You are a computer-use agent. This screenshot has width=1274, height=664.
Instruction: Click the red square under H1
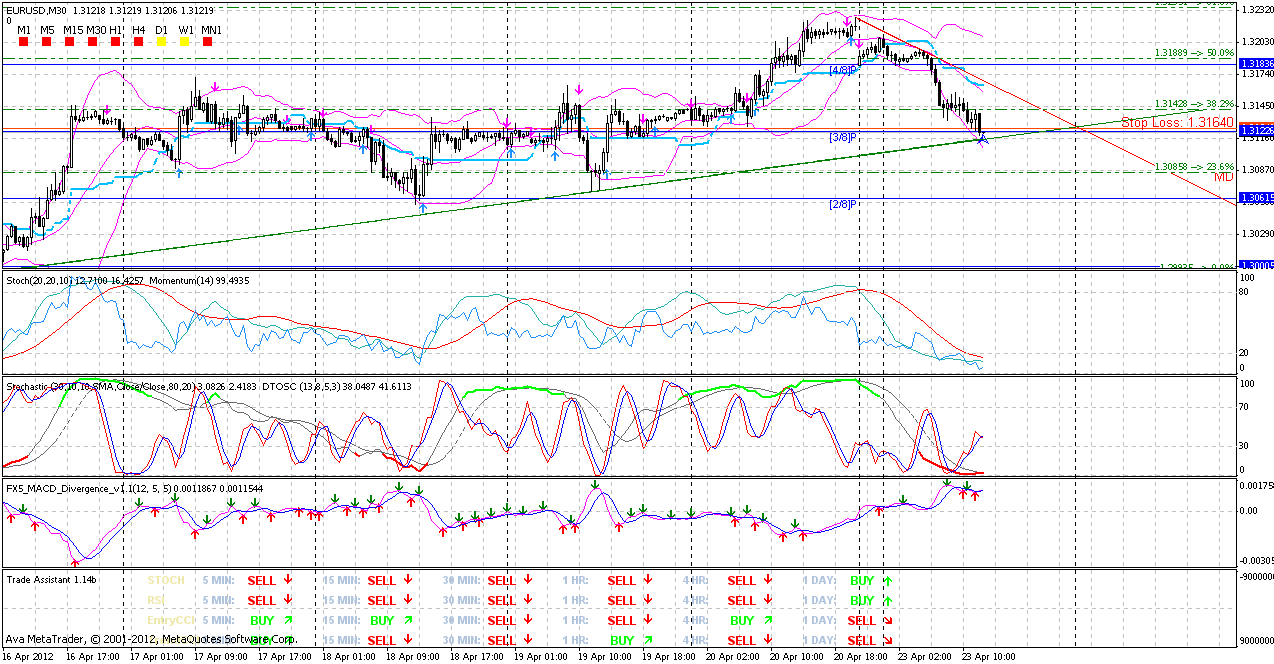click(117, 42)
